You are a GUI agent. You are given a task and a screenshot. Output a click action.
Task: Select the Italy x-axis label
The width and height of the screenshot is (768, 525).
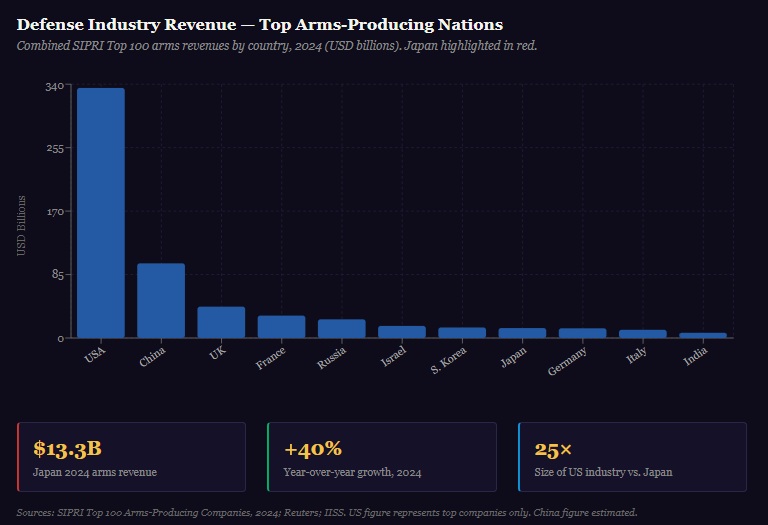636,354
